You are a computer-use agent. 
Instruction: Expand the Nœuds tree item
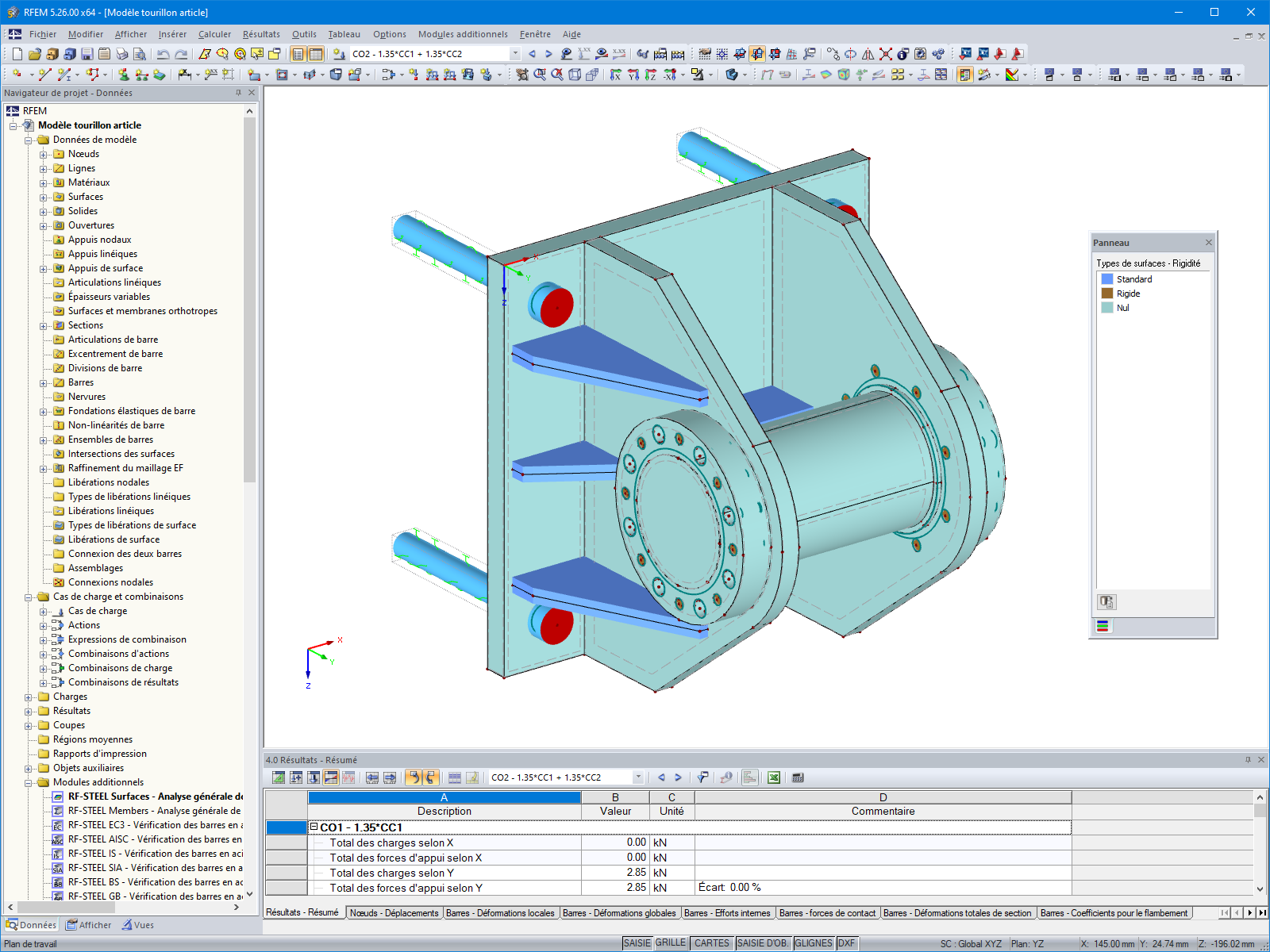45,154
